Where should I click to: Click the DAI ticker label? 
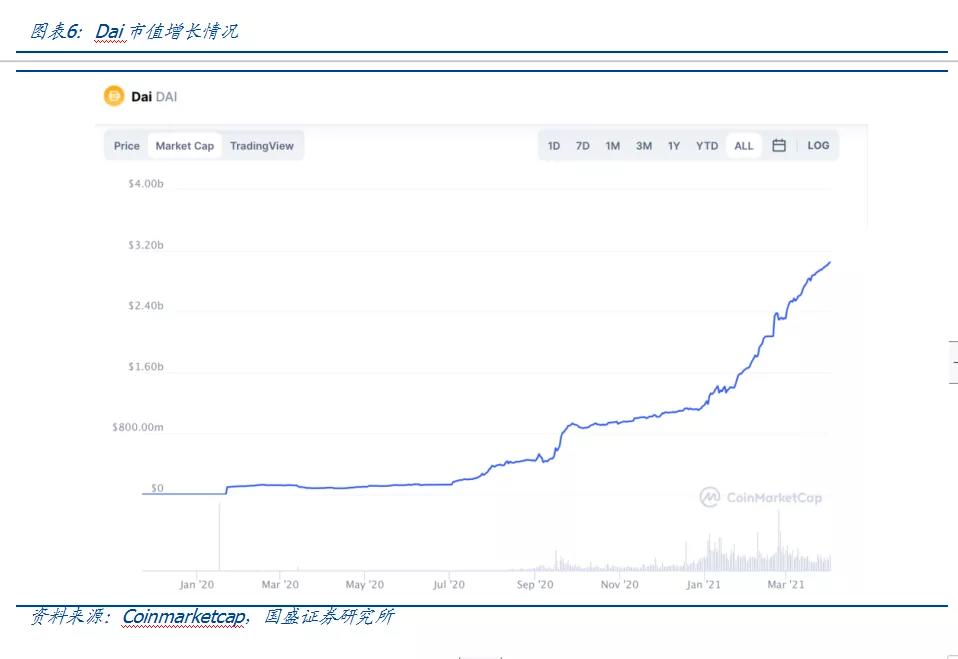coord(166,96)
